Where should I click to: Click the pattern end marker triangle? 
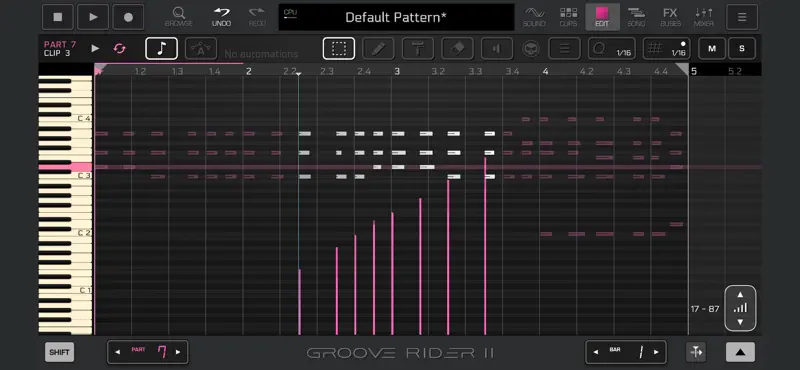pyautogui.click(x=682, y=69)
